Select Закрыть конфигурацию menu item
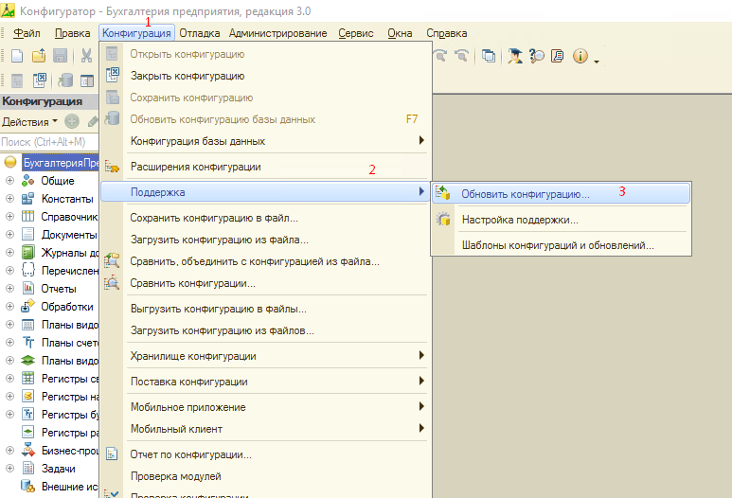This screenshot has width=733, height=499. click(x=265, y=76)
